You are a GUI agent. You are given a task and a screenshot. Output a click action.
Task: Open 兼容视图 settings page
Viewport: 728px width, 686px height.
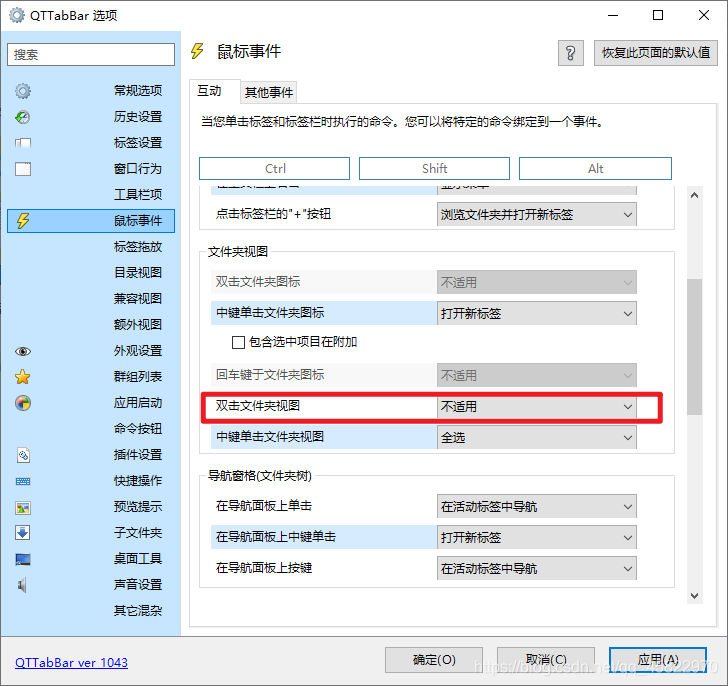coord(138,298)
